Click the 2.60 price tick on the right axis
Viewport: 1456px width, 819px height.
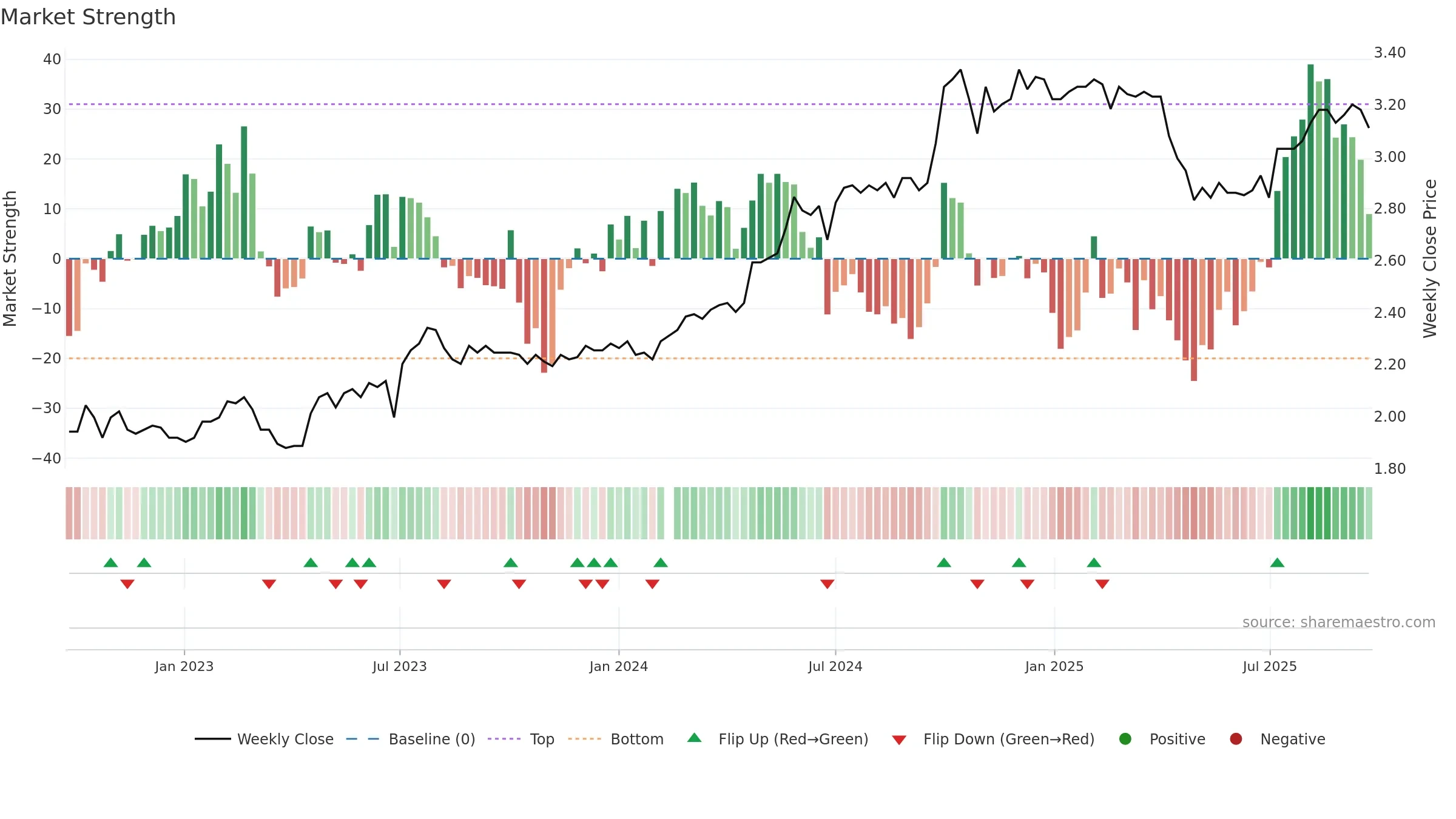coord(1390,260)
